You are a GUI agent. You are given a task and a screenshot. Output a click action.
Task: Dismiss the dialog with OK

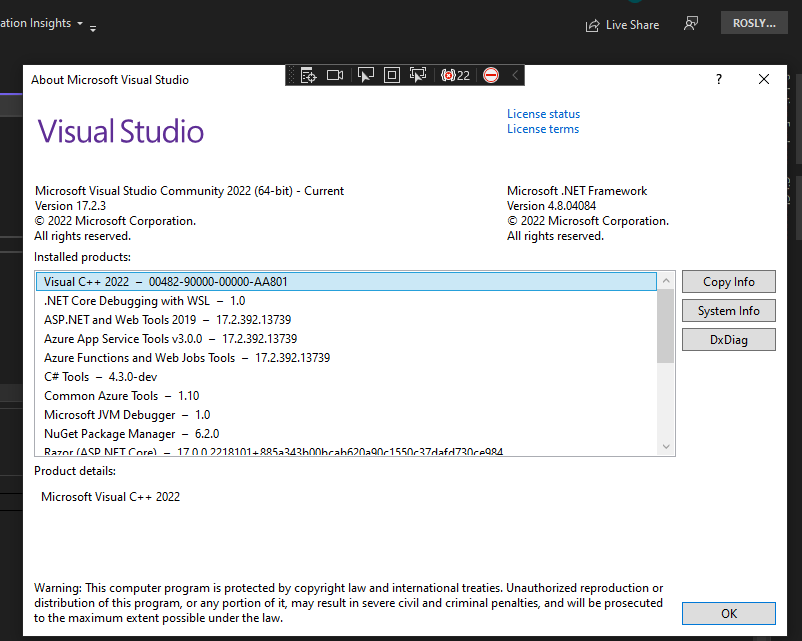pyautogui.click(x=728, y=613)
